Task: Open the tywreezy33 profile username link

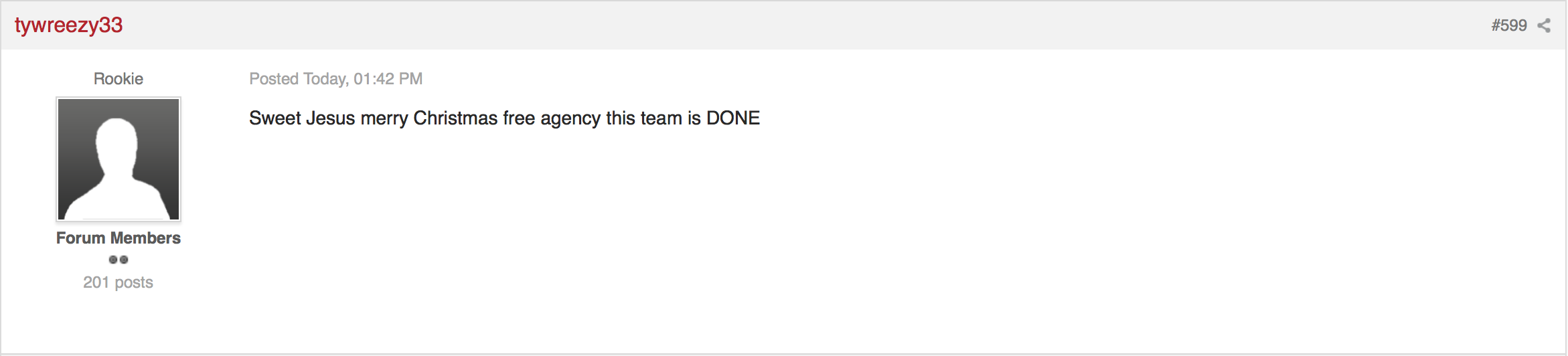Action: tap(68, 25)
